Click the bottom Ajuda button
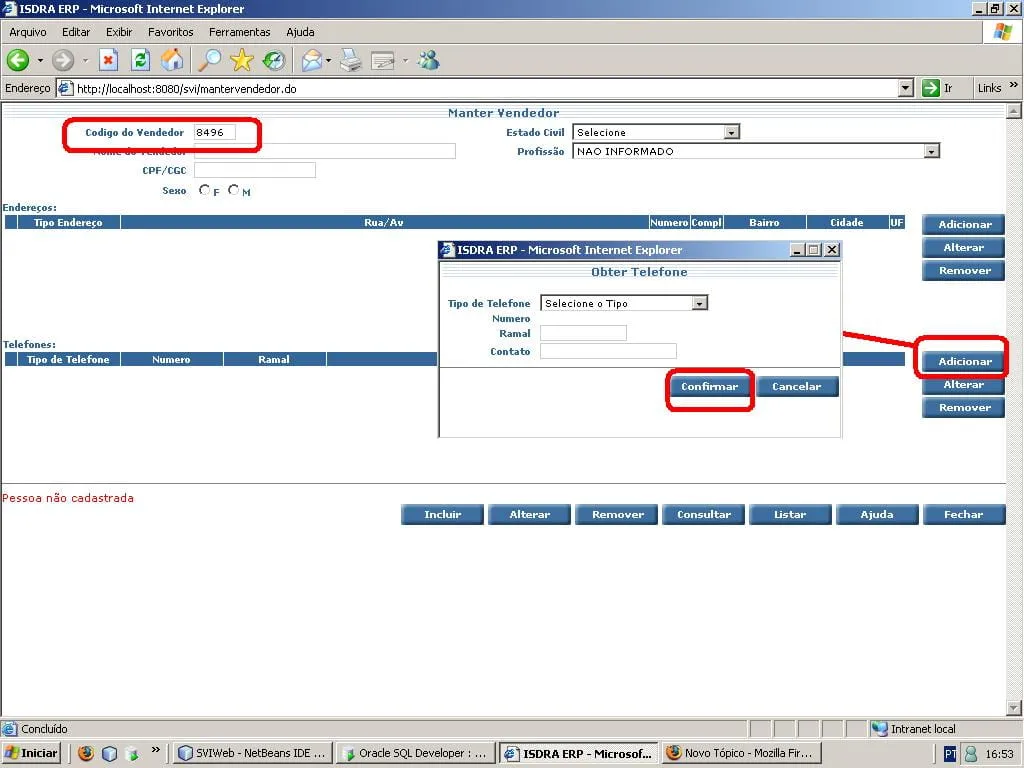 [x=877, y=515]
